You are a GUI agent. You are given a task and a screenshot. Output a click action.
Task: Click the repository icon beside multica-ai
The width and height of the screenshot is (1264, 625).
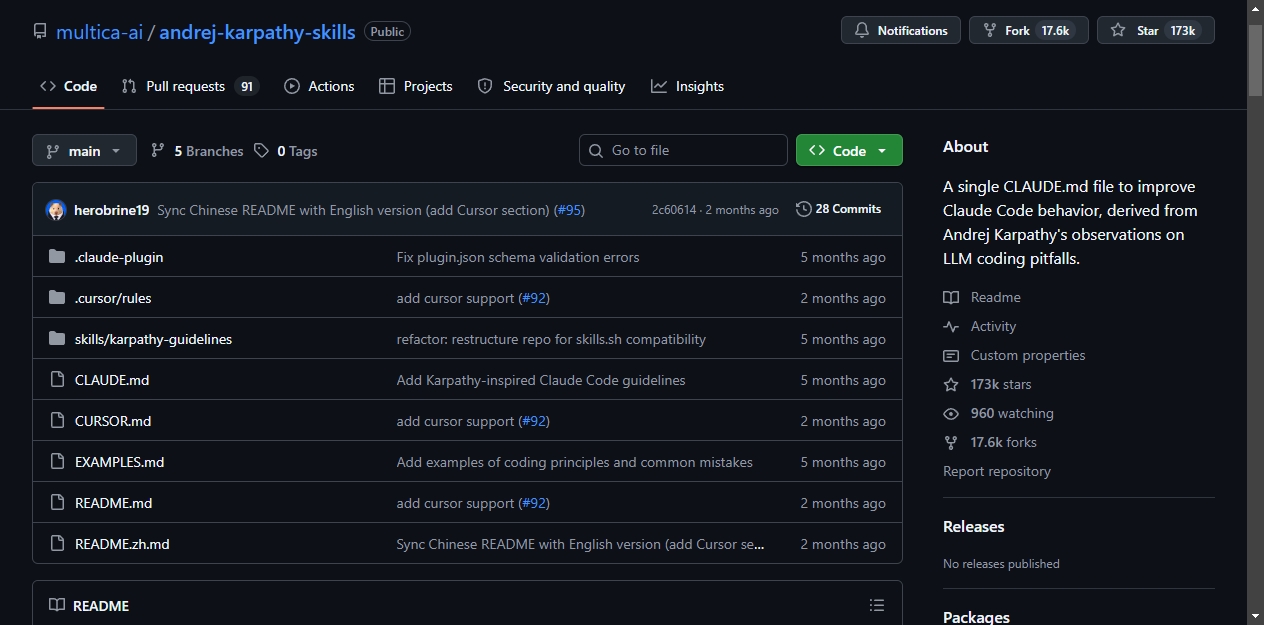click(x=40, y=31)
